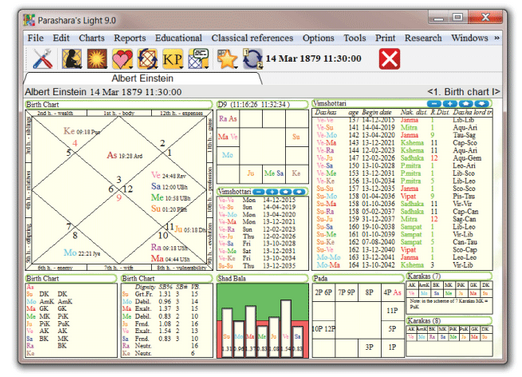
Task: Click the plus button in large Vimshottari panel
Action: point(450,104)
